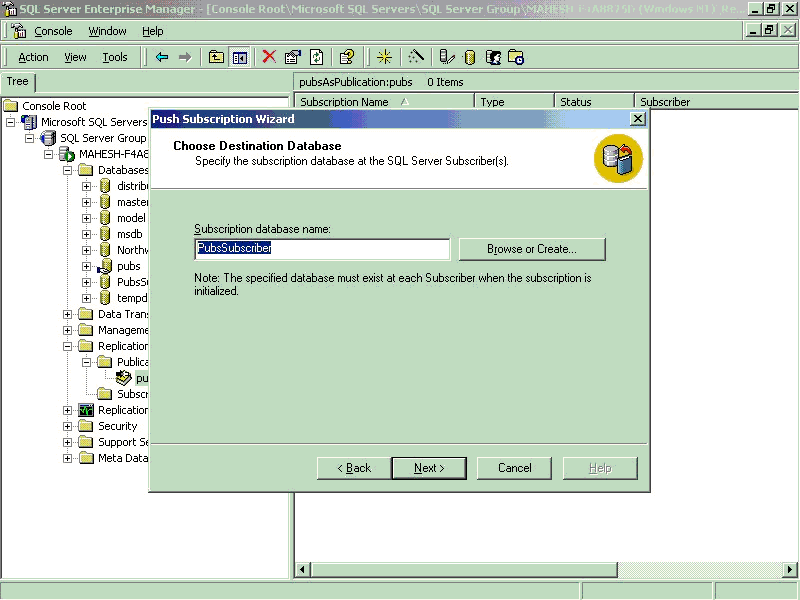Click the New yellow star toolbar icon
The width and height of the screenshot is (800, 600).
click(384, 57)
